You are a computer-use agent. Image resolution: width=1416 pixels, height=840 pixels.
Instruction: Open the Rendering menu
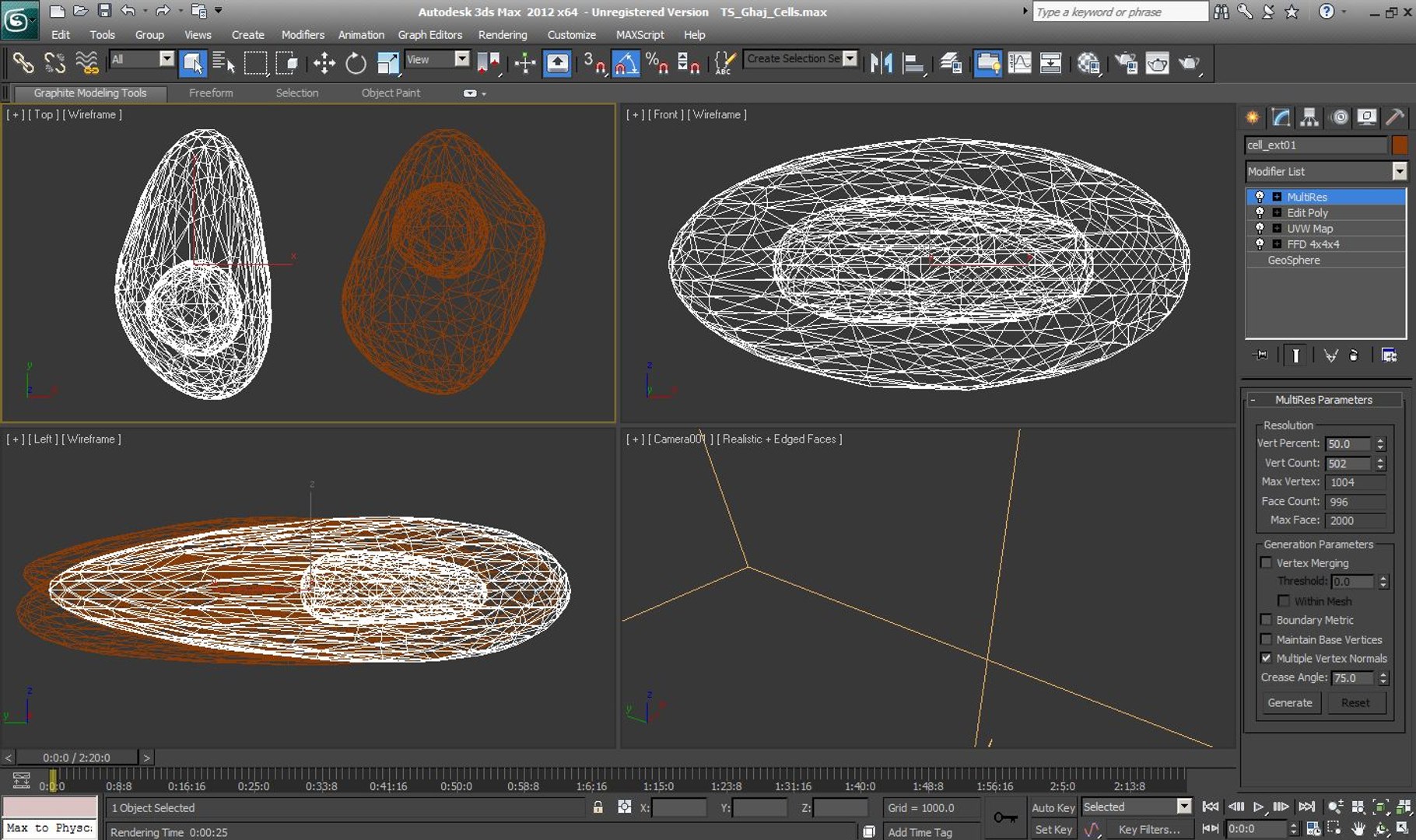click(x=503, y=35)
